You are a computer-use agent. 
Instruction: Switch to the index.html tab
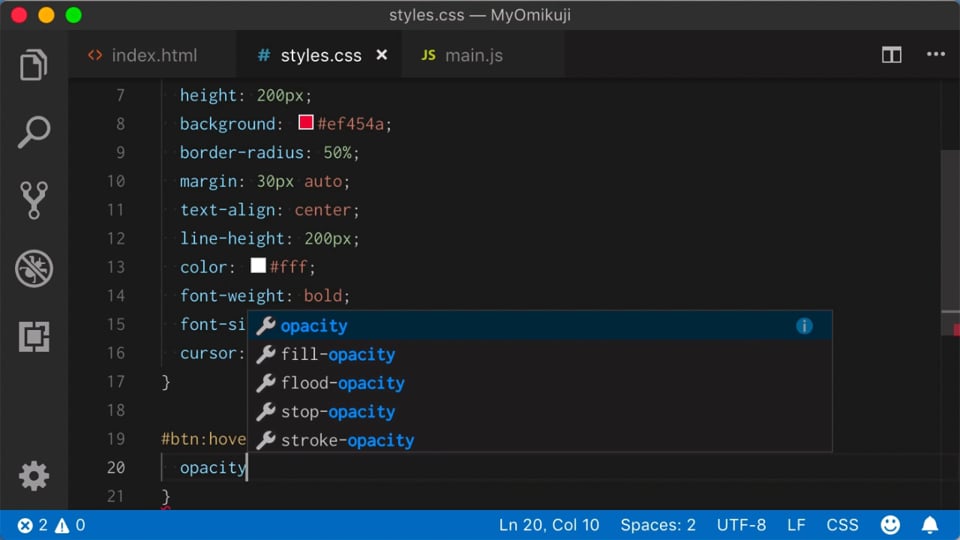[x=143, y=55]
